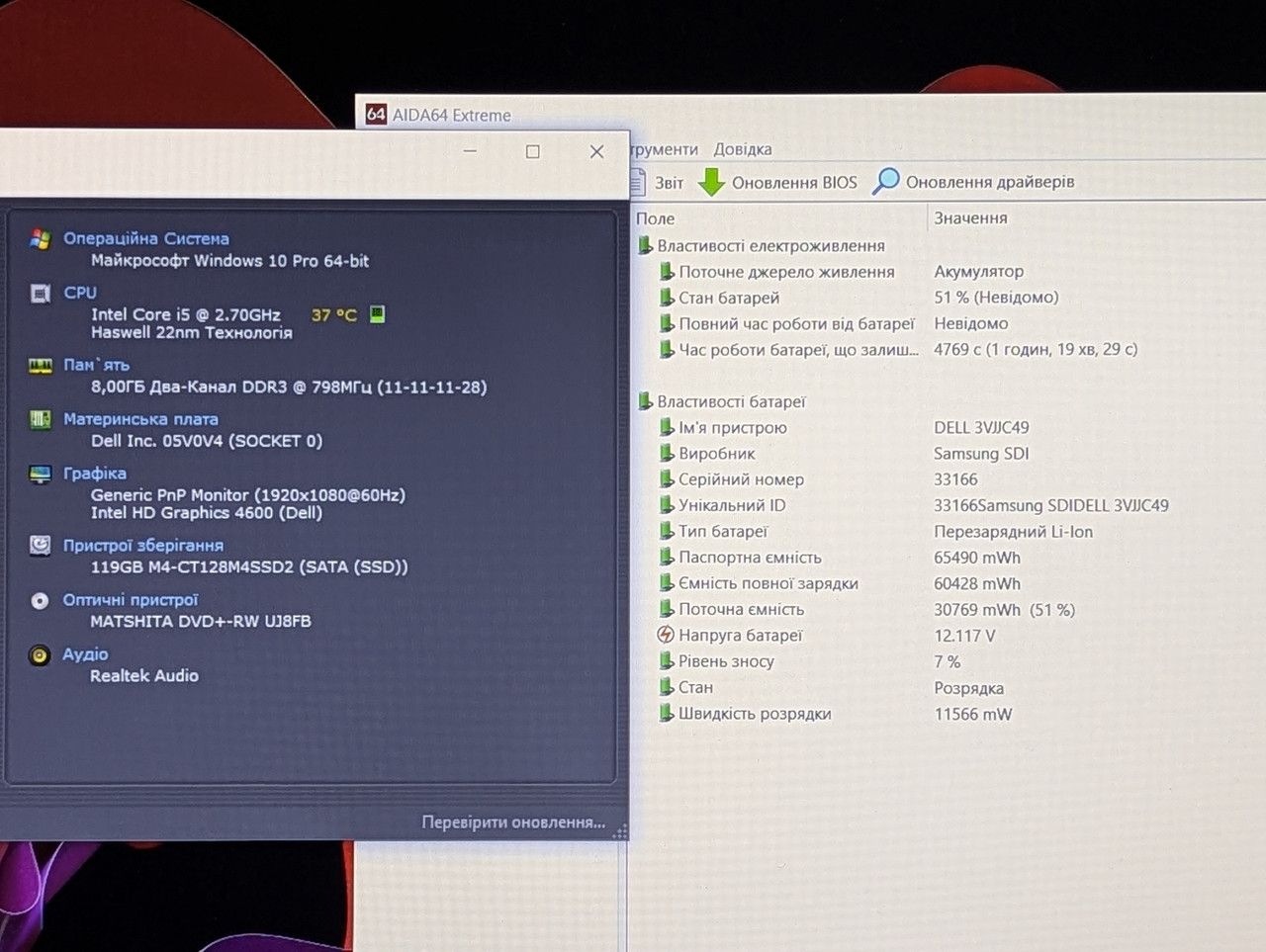
Task: Click the Звіт report toolbar button
Action: coord(658,183)
